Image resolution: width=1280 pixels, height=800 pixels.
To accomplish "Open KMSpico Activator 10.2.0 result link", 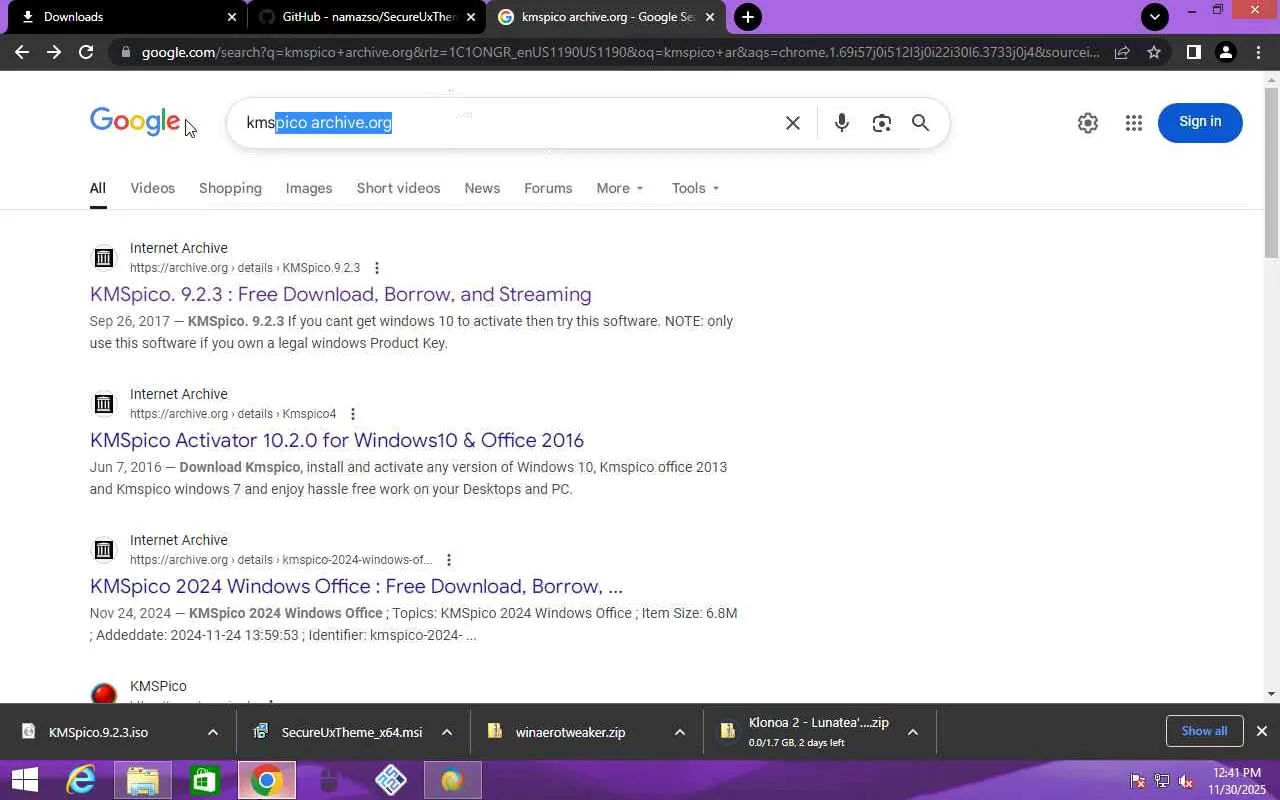I will click(337, 440).
